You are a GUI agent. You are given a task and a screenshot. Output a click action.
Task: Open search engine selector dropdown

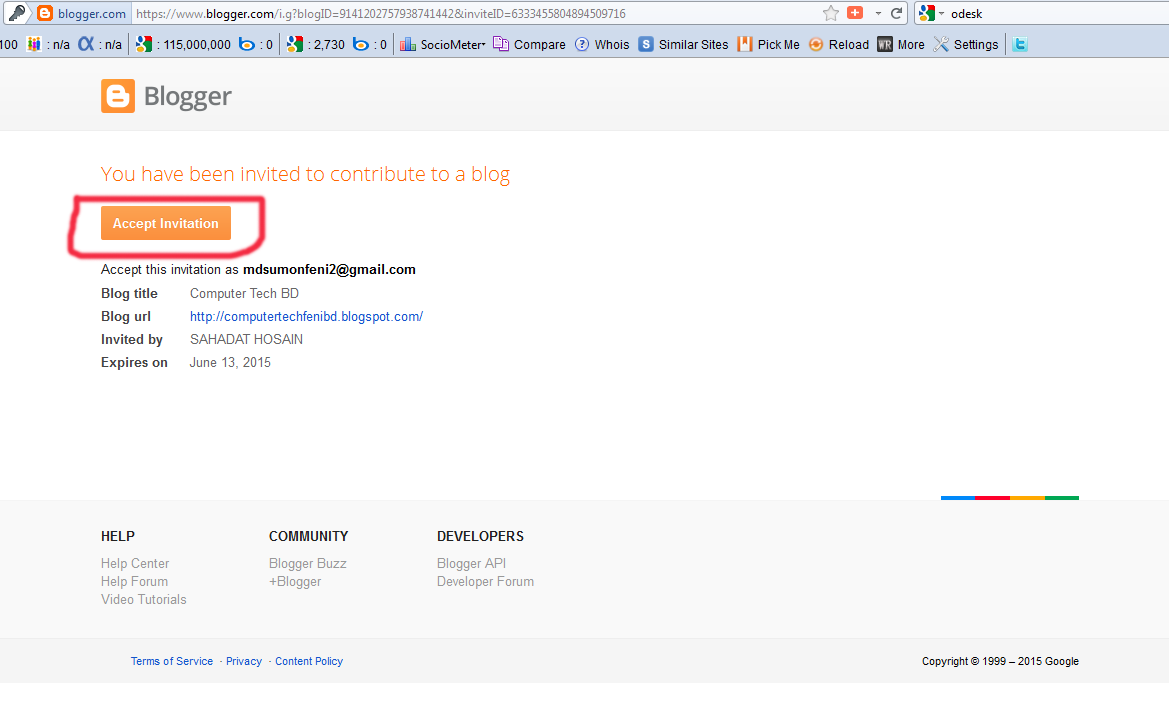pyautogui.click(x=931, y=13)
